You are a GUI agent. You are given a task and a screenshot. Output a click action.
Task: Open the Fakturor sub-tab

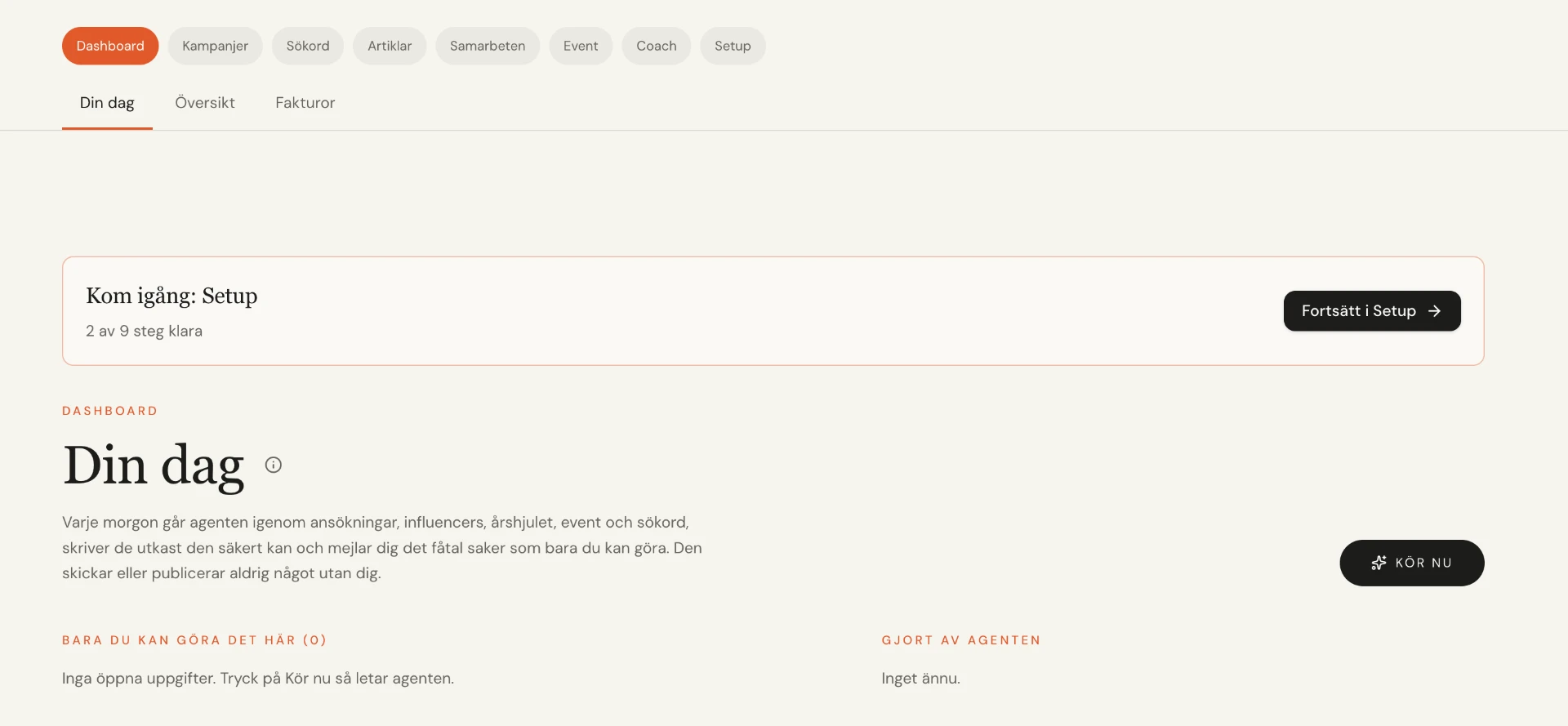305,103
